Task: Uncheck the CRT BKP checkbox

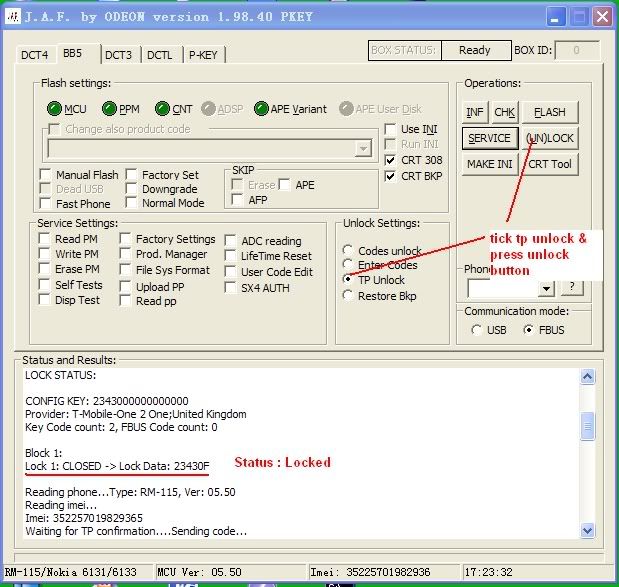Action: 390,176
